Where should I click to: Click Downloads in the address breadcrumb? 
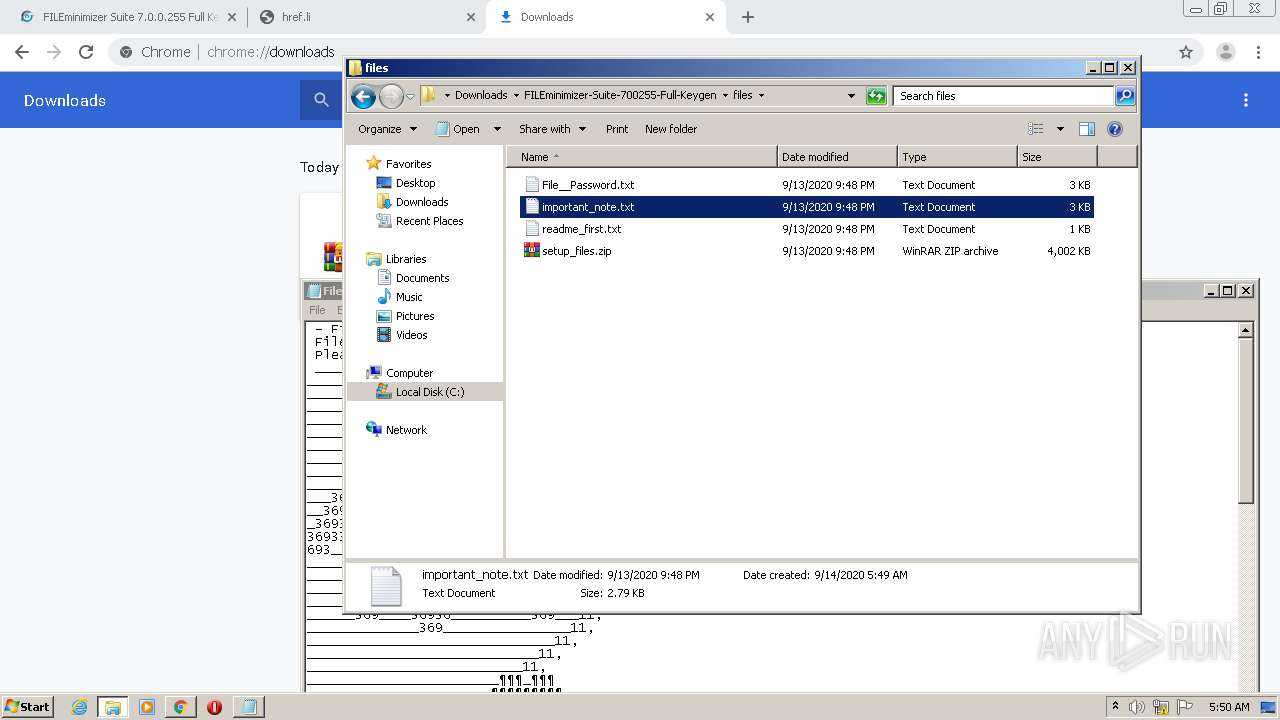coord(481,96)
